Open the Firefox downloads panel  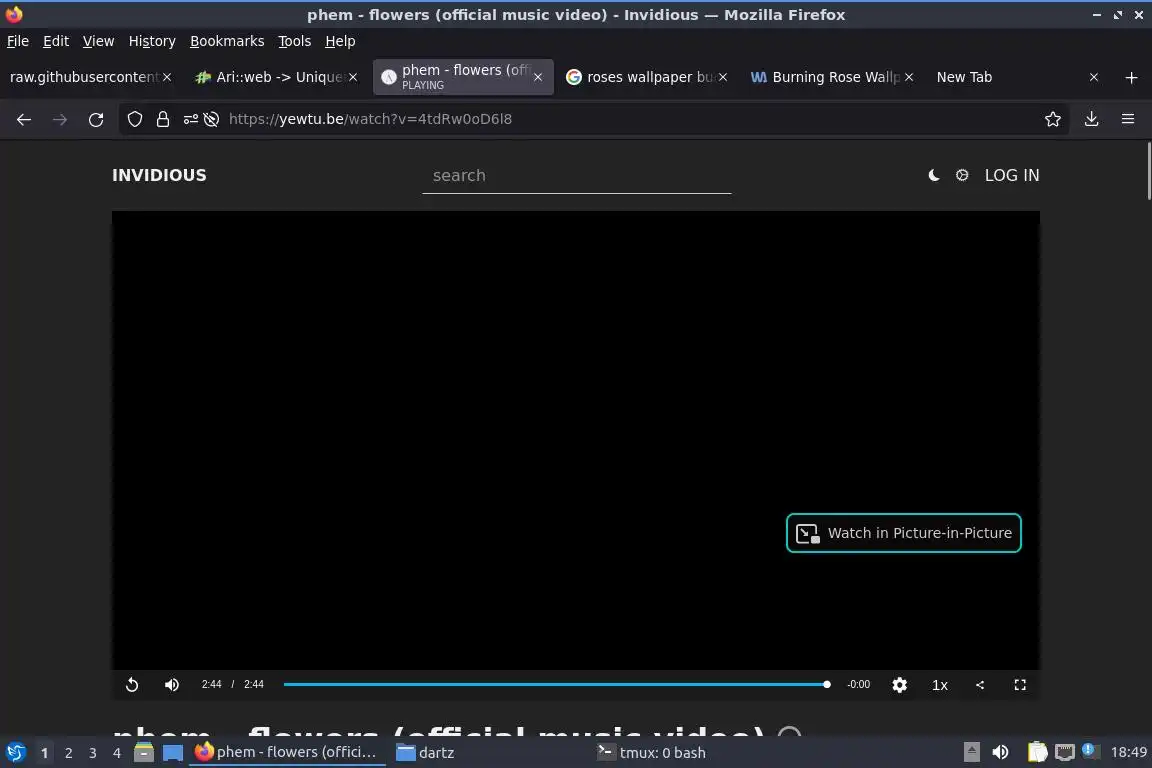click(1091, 119)
